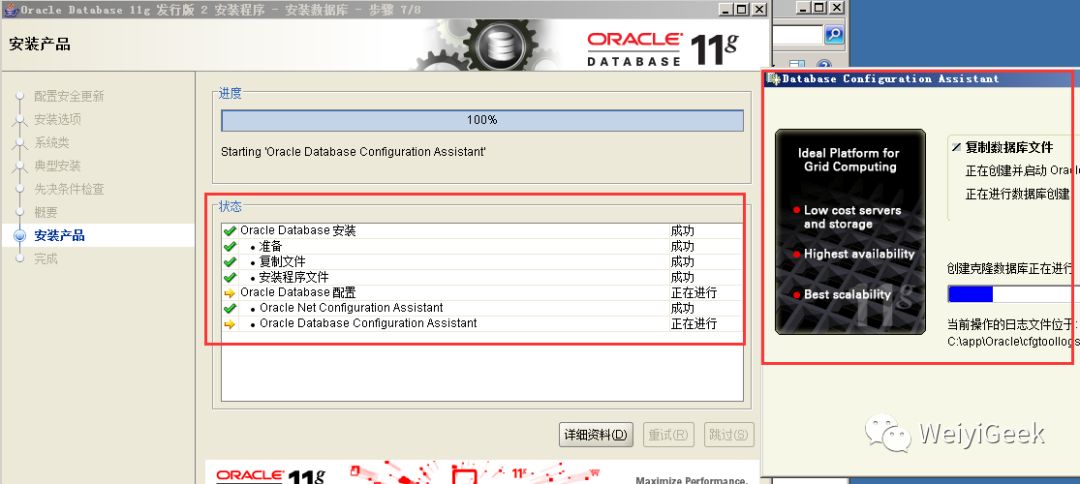1080x484 pixels.
Task: Click the Oracle Database 安装 row label
Action: click(x=298, y=231)
